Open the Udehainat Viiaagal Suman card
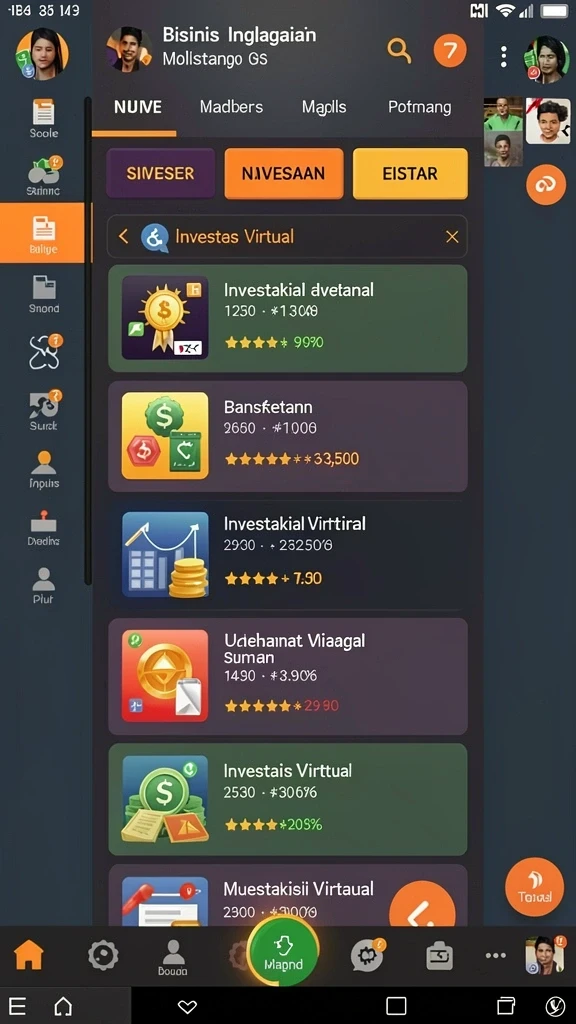This screenshot has height=1024, width=576. click(287, 677)
